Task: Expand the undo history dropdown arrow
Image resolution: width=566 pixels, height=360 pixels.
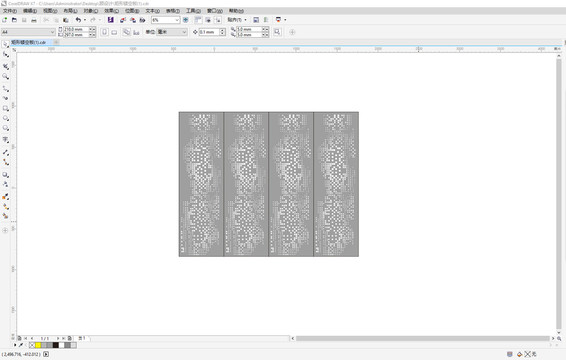Action: coord(85,20)
